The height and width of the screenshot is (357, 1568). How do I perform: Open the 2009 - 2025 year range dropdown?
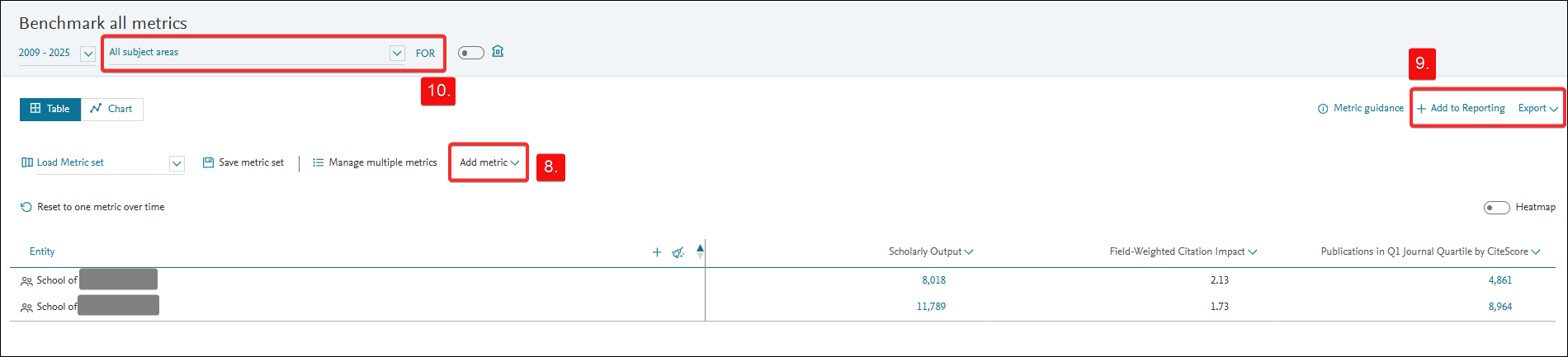pyautogui.click(x=87, y=54)
